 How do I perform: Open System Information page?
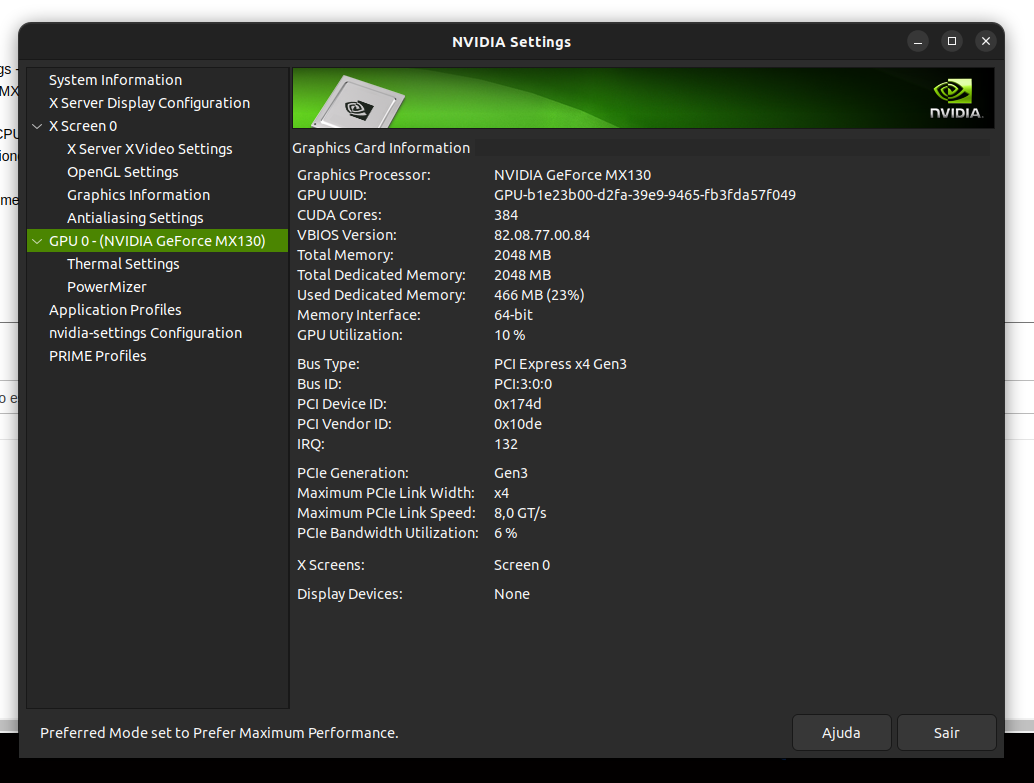(115, 80)
